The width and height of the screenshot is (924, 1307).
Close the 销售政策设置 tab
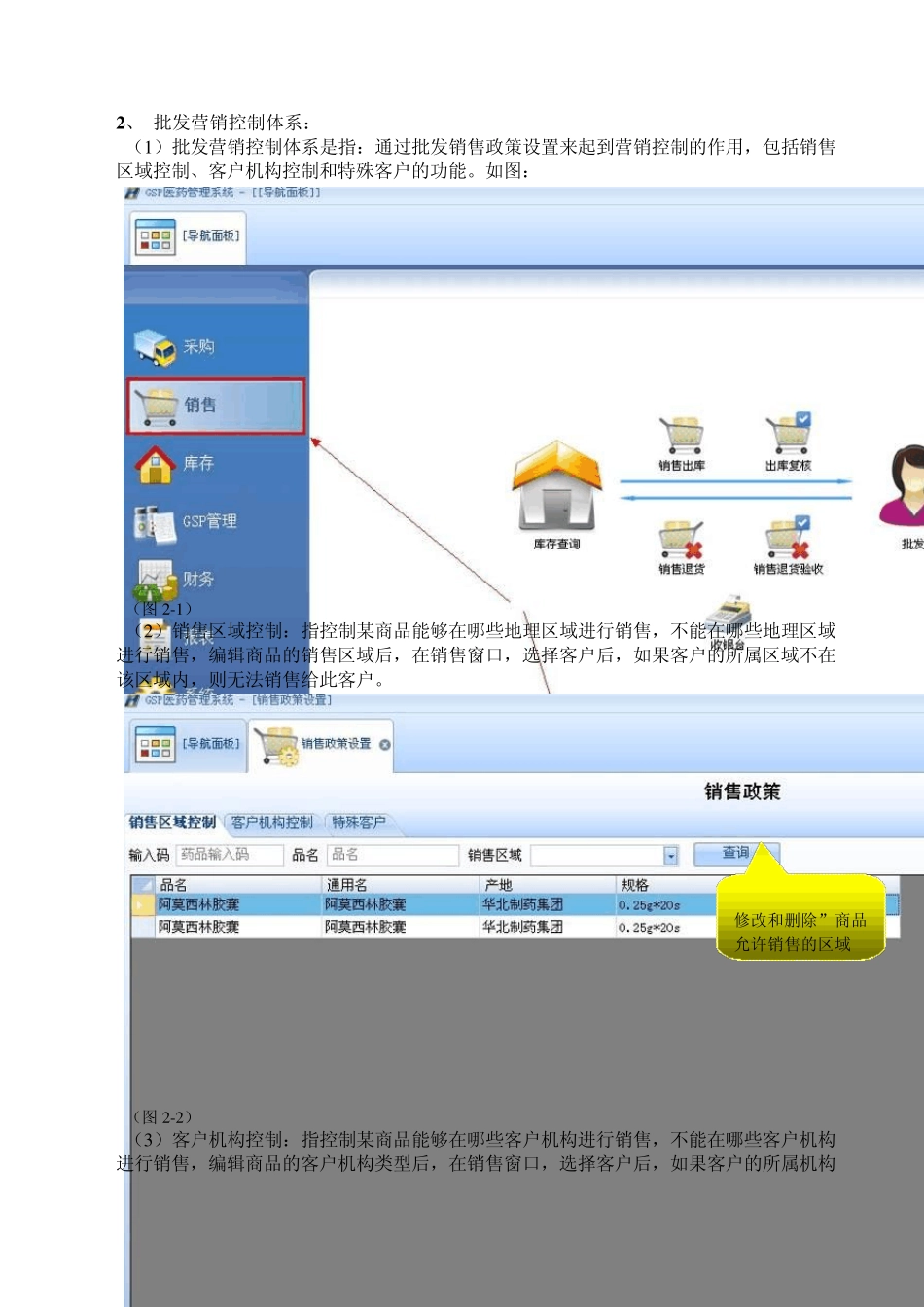(385, 745)
